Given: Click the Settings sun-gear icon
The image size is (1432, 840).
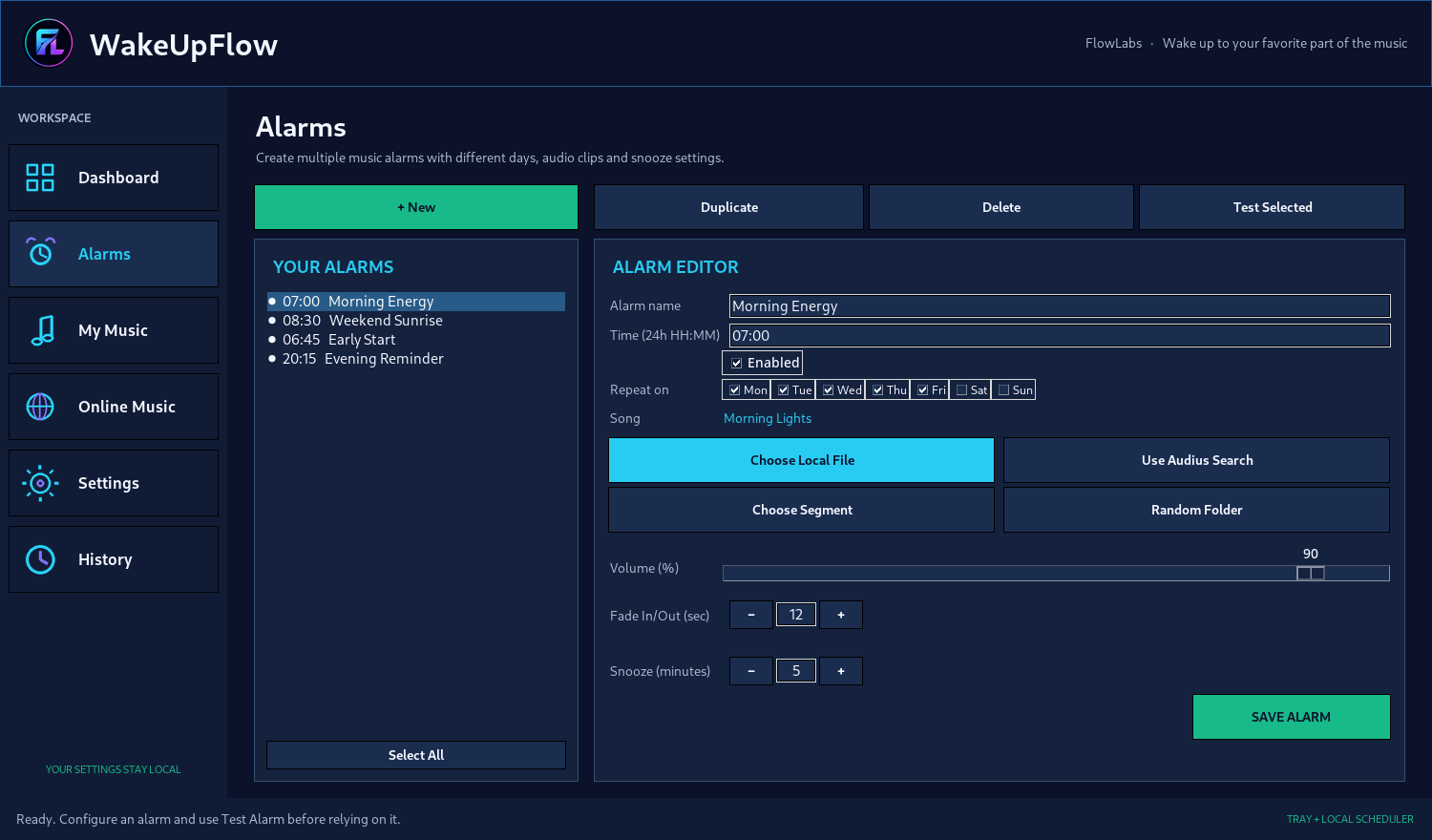Looking at the screenshot, I should click(x=40, y=483).
